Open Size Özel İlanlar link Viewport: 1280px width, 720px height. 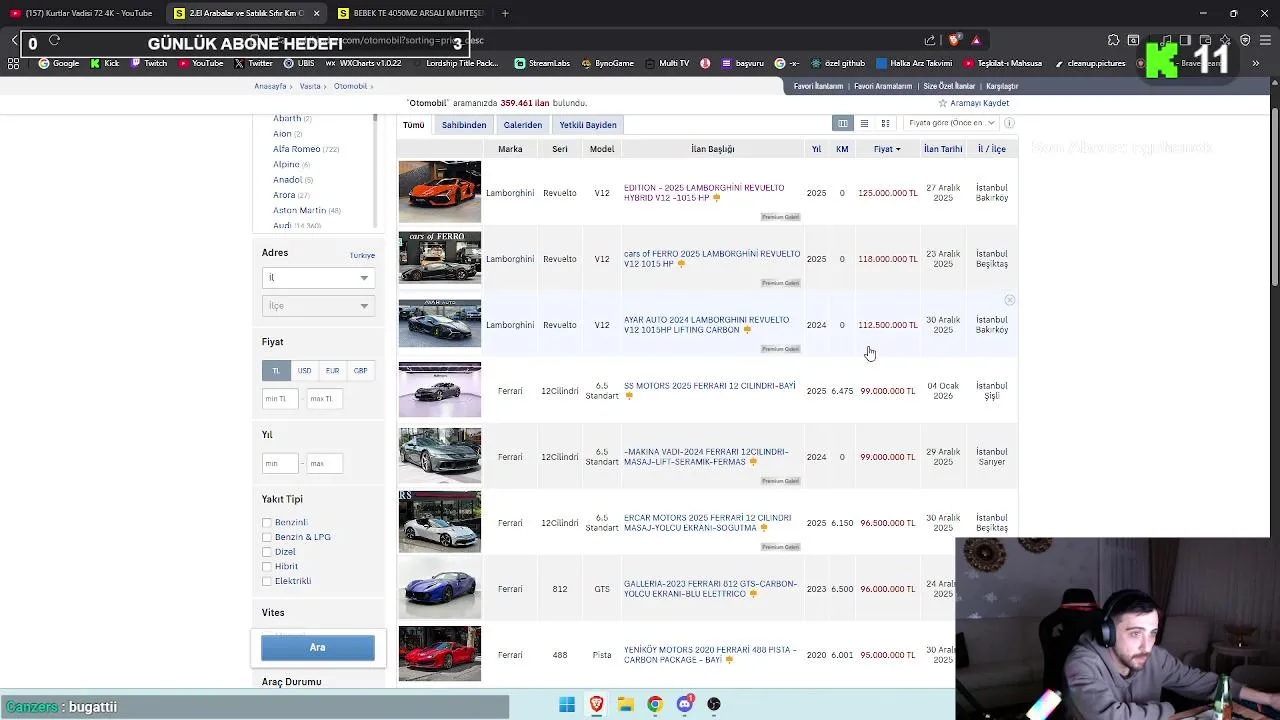[x=949, y=86]
